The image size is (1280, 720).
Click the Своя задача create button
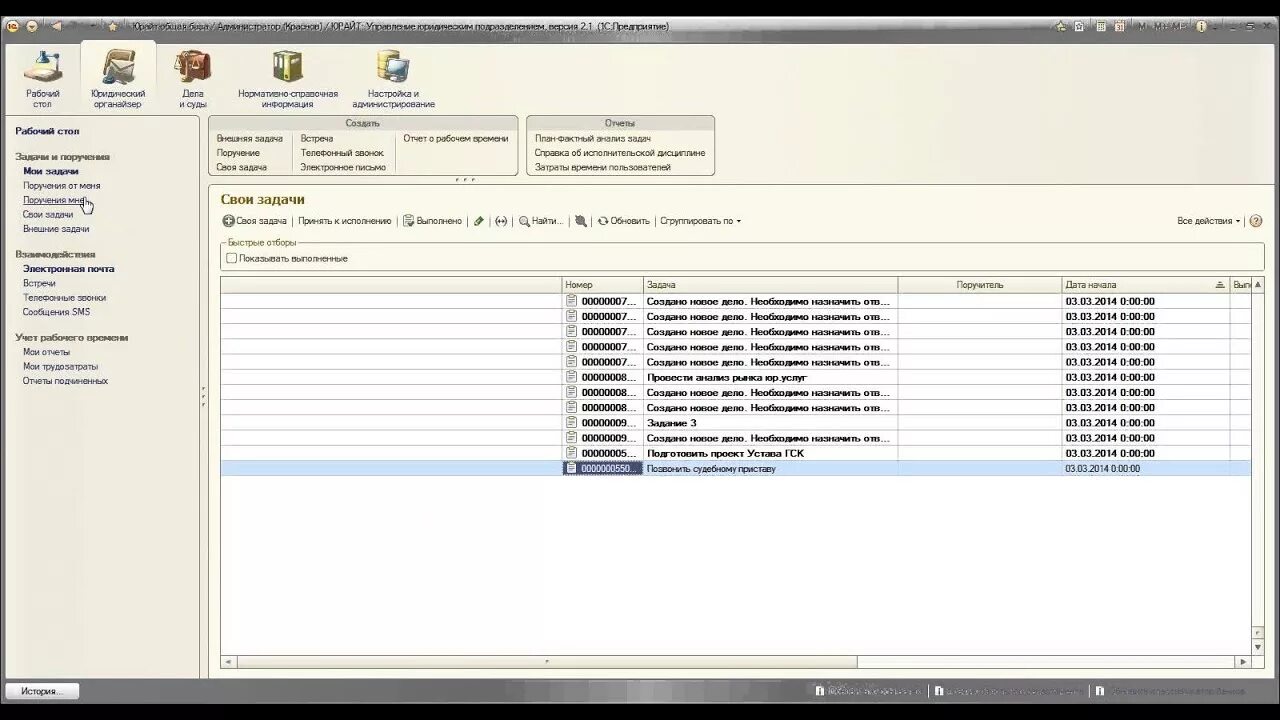pos(255,221)
